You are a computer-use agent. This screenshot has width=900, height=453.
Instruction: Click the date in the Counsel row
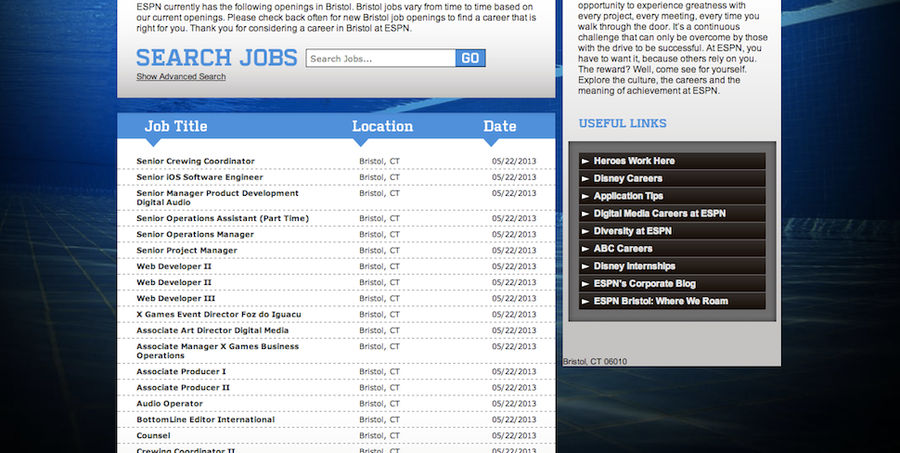tap(514, 436)
